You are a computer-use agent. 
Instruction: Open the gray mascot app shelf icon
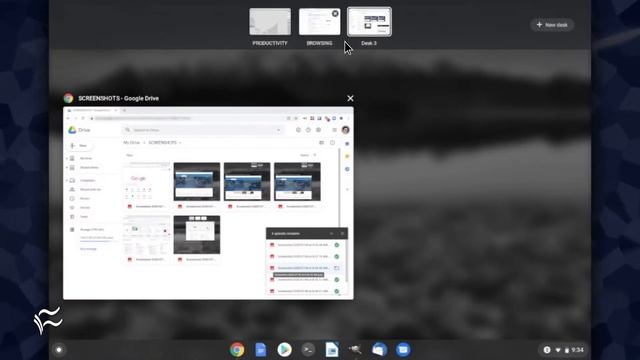pos(355,350)
